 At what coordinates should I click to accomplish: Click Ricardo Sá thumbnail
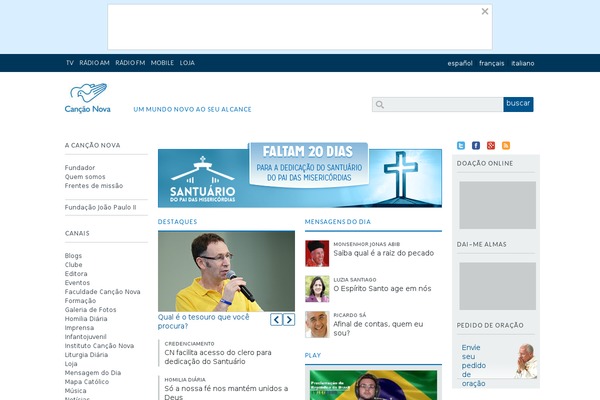point(317,325)
